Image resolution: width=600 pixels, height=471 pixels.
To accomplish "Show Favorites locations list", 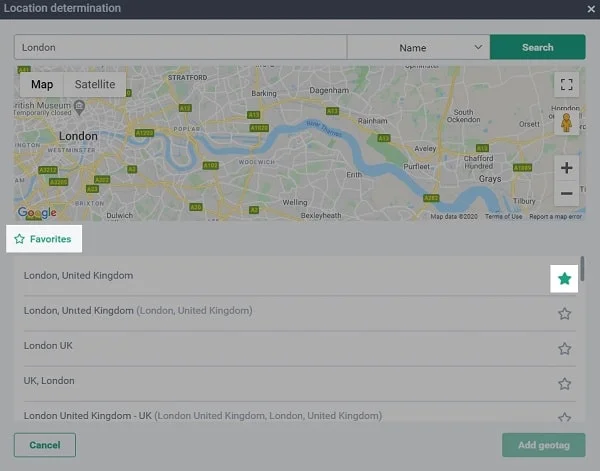I will [43, 240].
